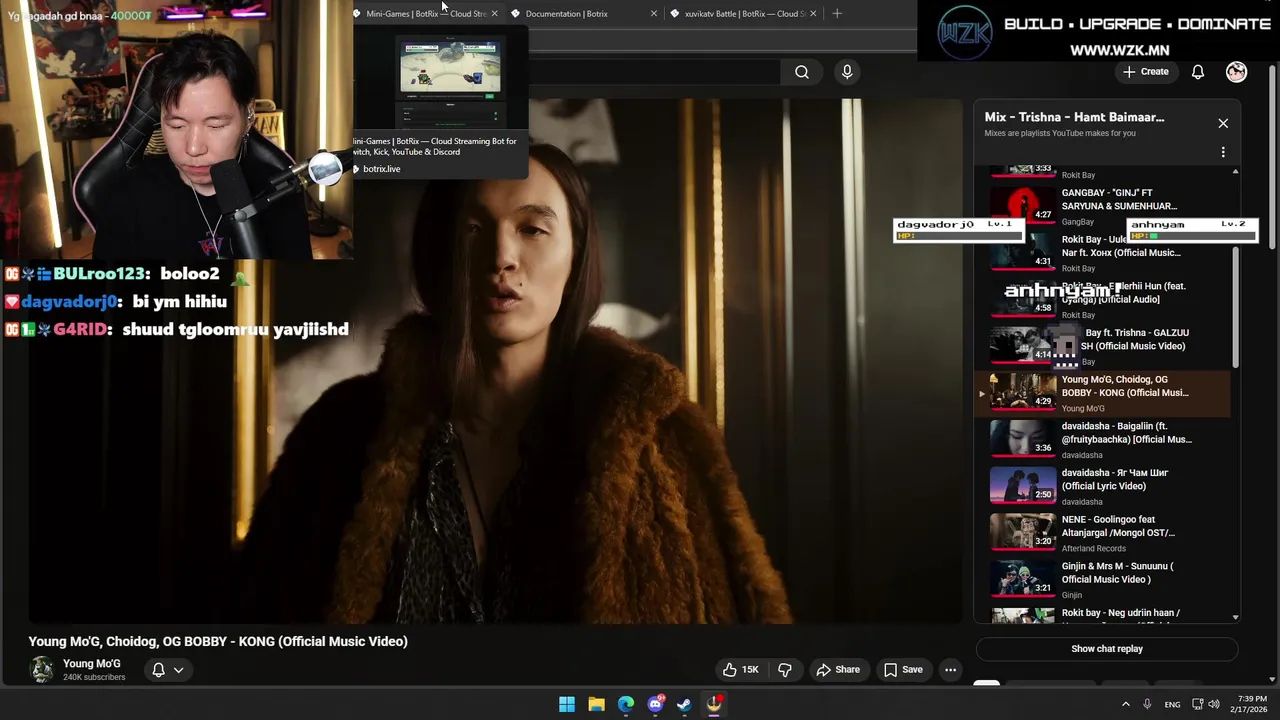Open File Explorer from taskbar

pyautogui.click(x=596, y=704)
